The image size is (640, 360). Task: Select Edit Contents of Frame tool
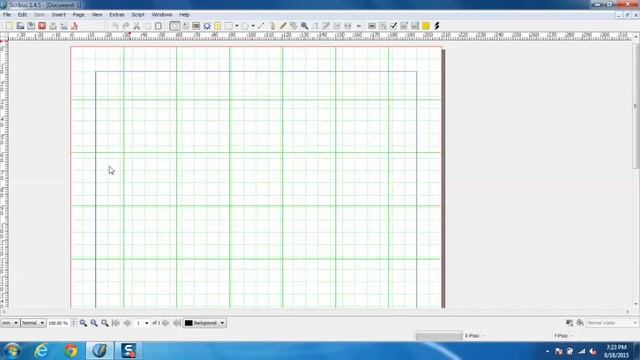(x=315, y=26)
